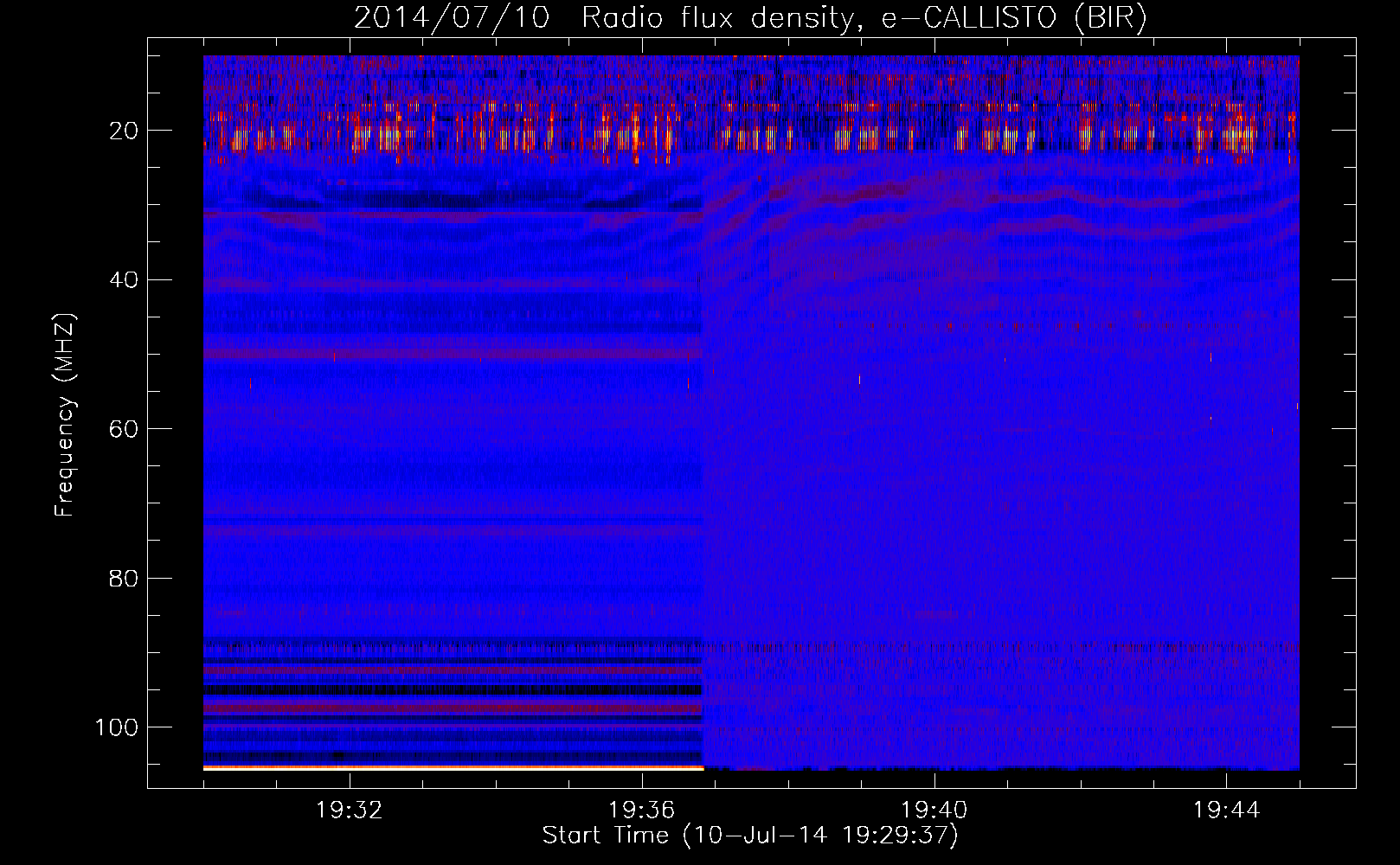Click the 60 frequency tick label
1400x865 pixels.
pos(125,429)
